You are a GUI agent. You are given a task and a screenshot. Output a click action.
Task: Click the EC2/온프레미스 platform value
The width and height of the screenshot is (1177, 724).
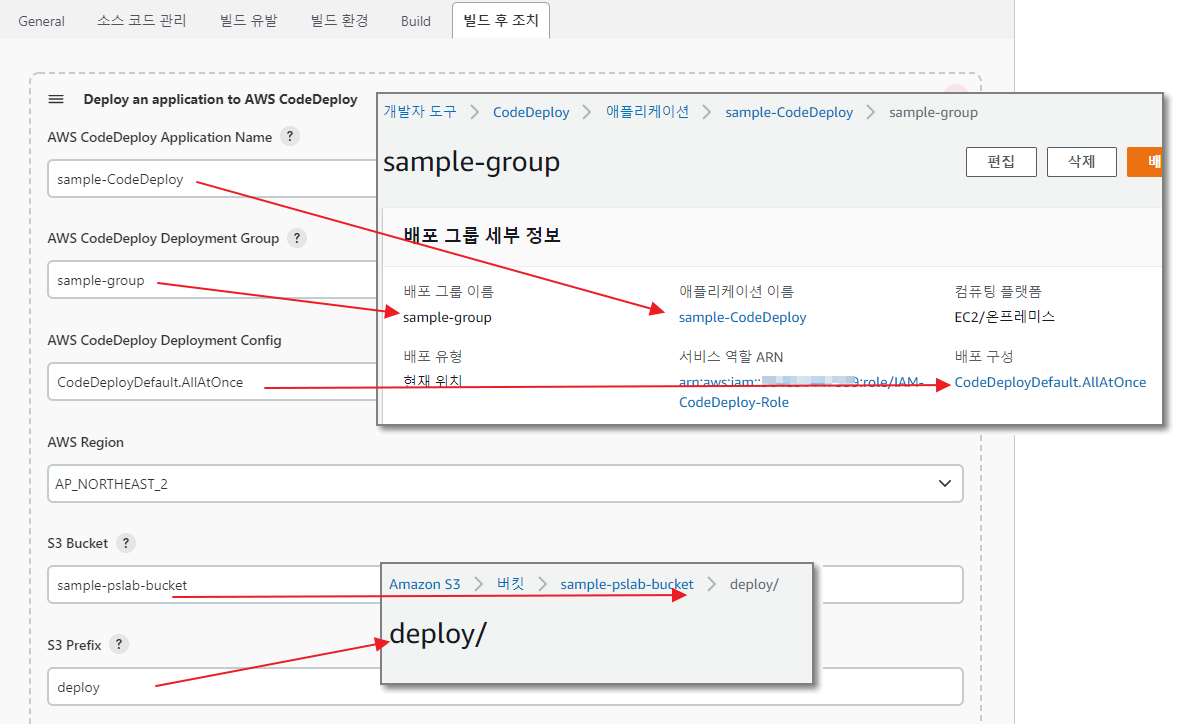[x=1004, y=317]
